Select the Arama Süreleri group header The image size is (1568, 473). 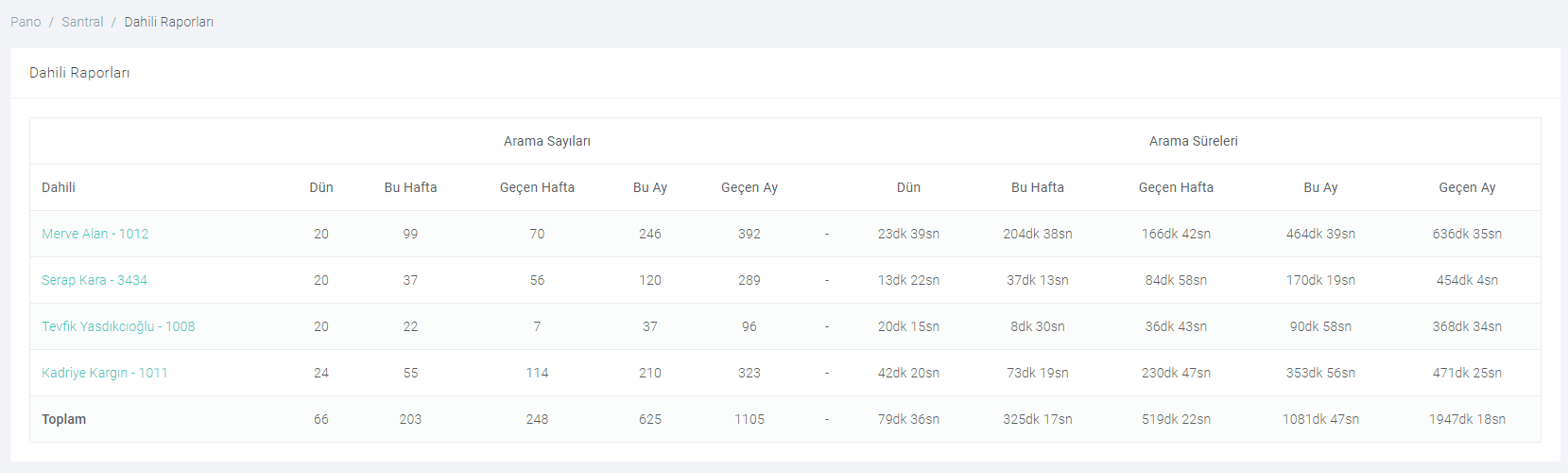click(x=1193, y=141)
